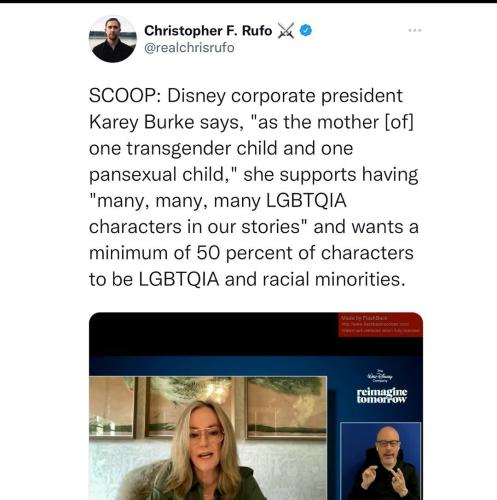This screenshot has width=497, height=500.
Task: Click the red FlashBack watermark box
Action: tap(380, 324)
